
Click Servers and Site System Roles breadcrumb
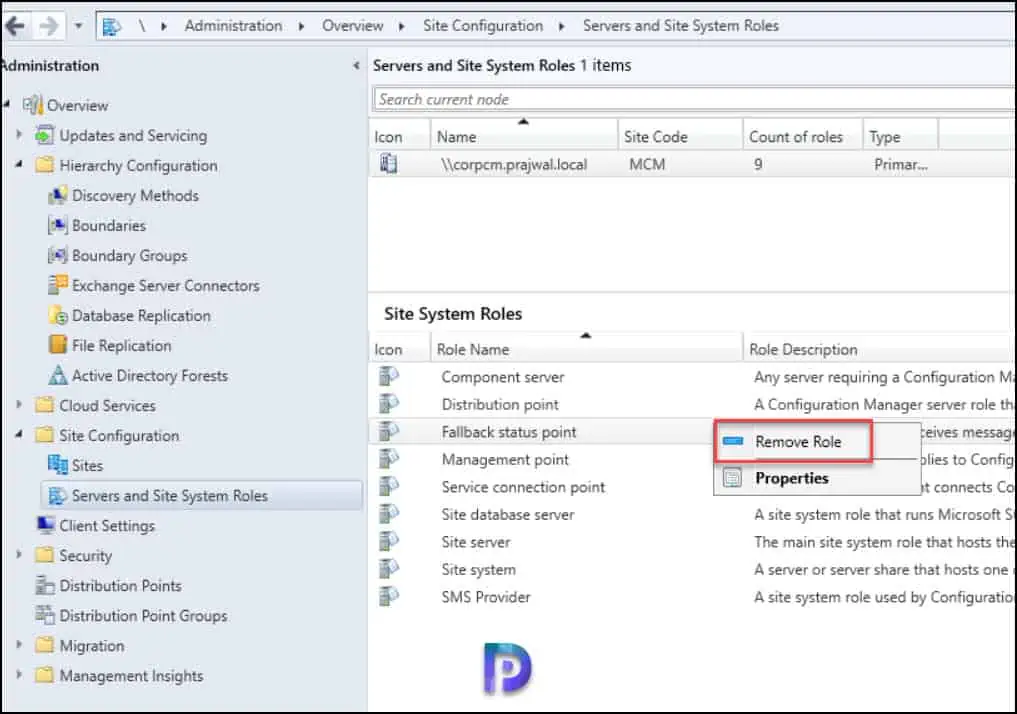tap(680, 26)
